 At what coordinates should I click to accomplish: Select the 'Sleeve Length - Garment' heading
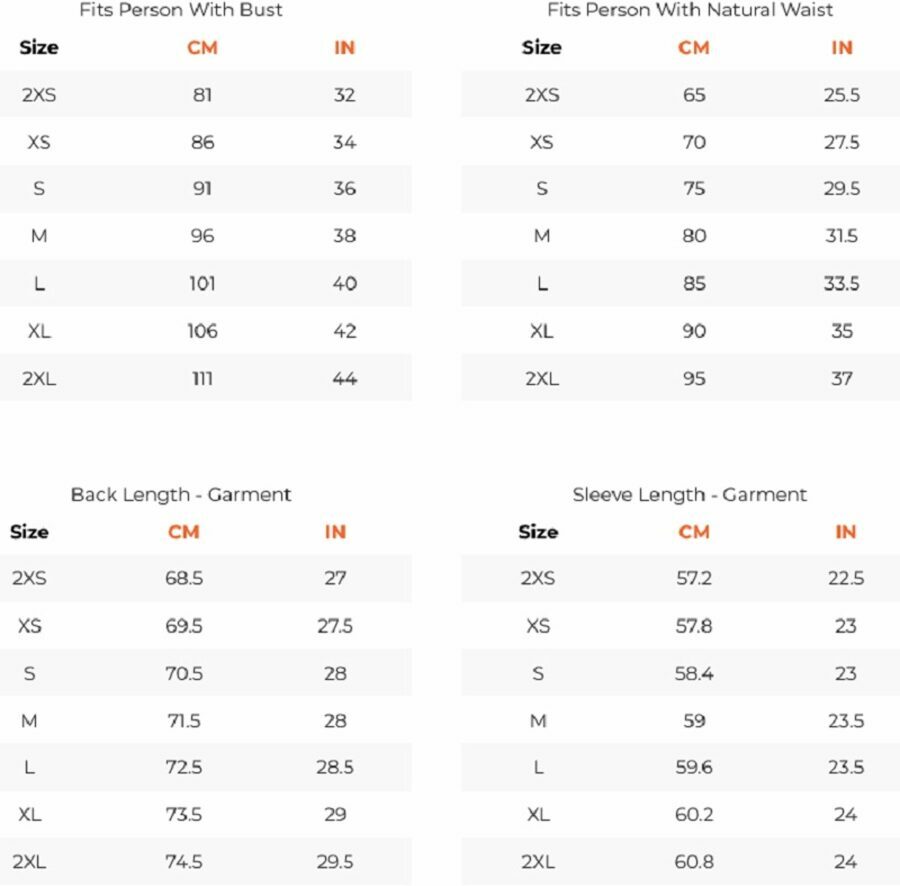[690, 494]
